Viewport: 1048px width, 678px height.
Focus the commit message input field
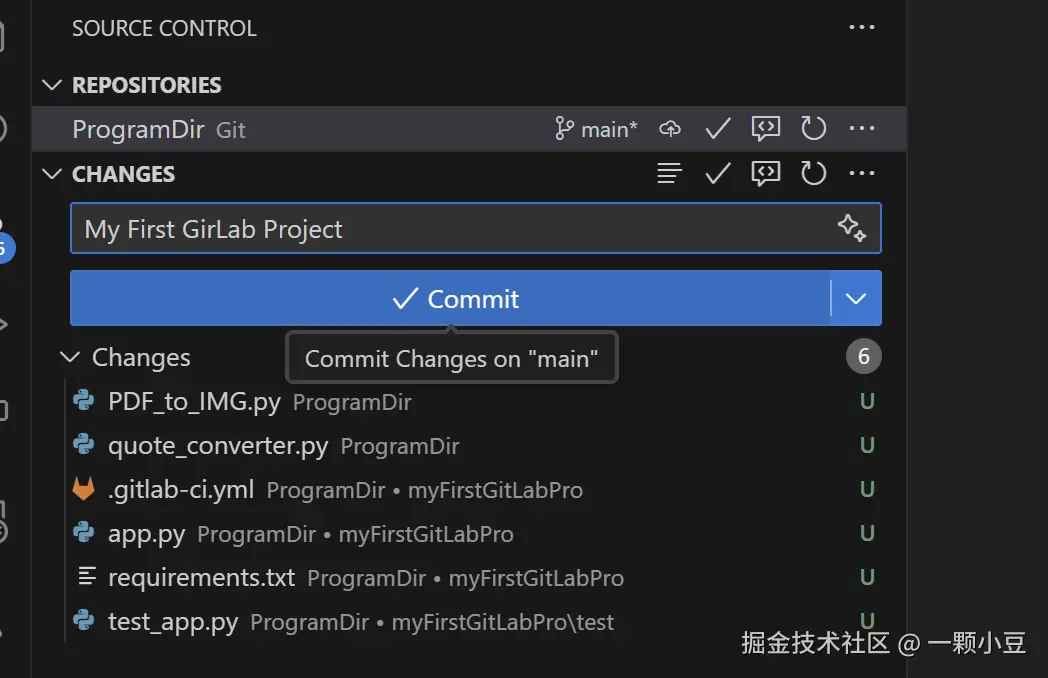click(x=450, y=229)
